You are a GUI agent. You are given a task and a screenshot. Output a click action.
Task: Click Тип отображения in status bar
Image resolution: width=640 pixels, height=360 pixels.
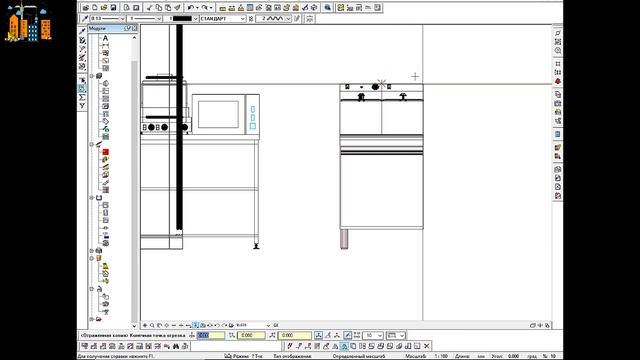pyautogui.click(x=292, y=356)
